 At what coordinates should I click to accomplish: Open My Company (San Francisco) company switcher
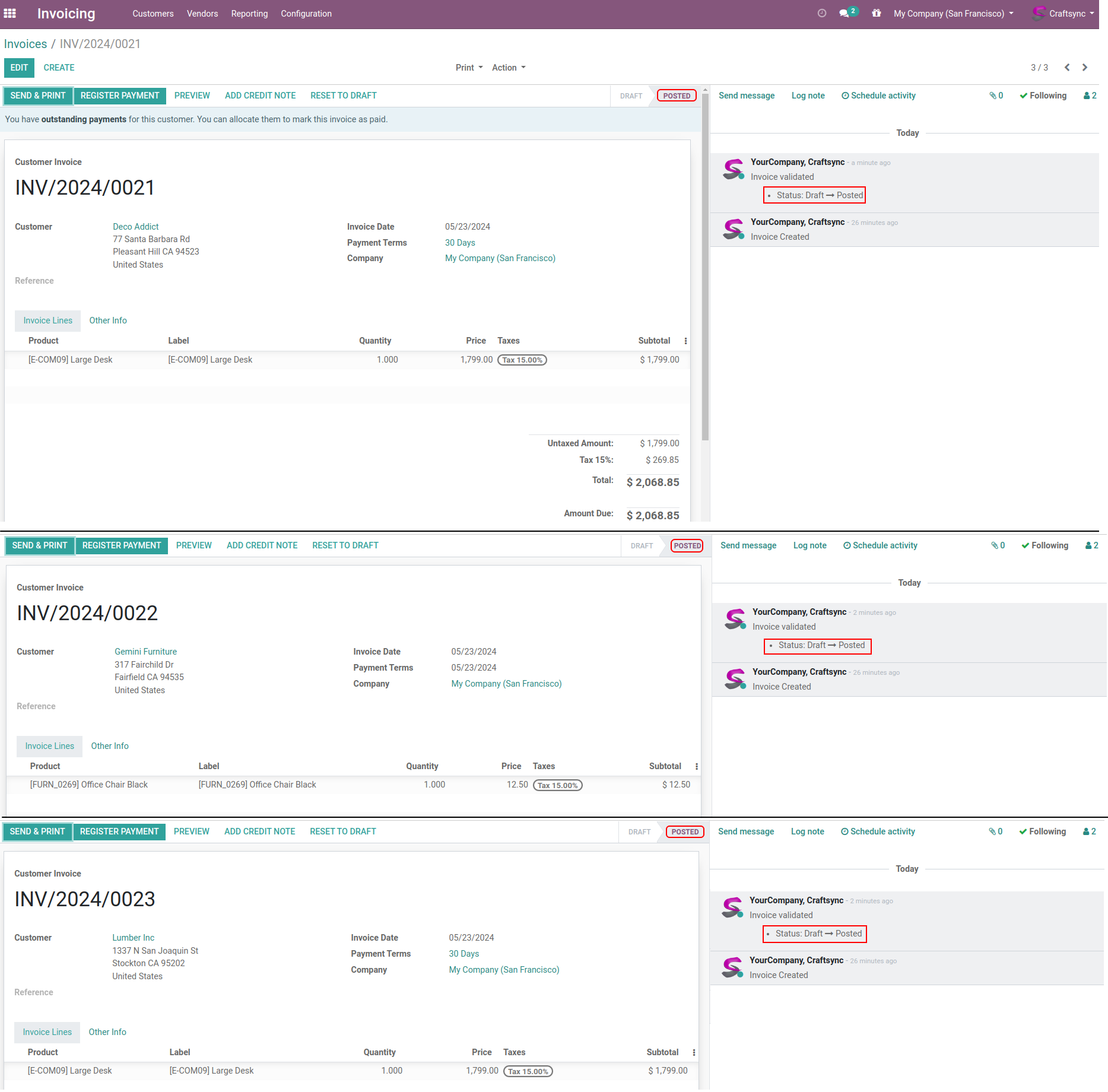(x=953, y=14)
